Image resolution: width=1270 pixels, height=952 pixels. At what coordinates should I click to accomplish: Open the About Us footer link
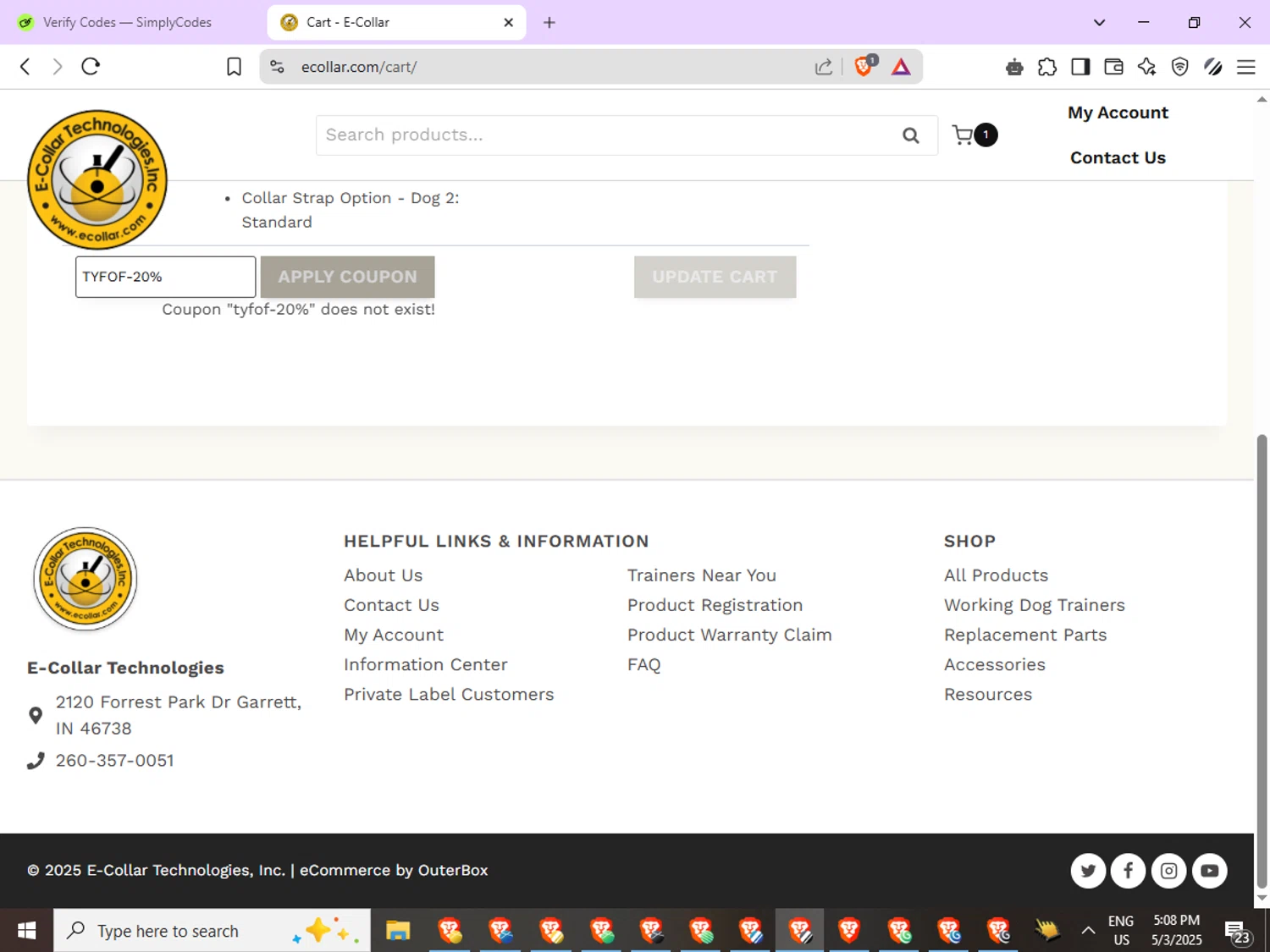point(383,575)
